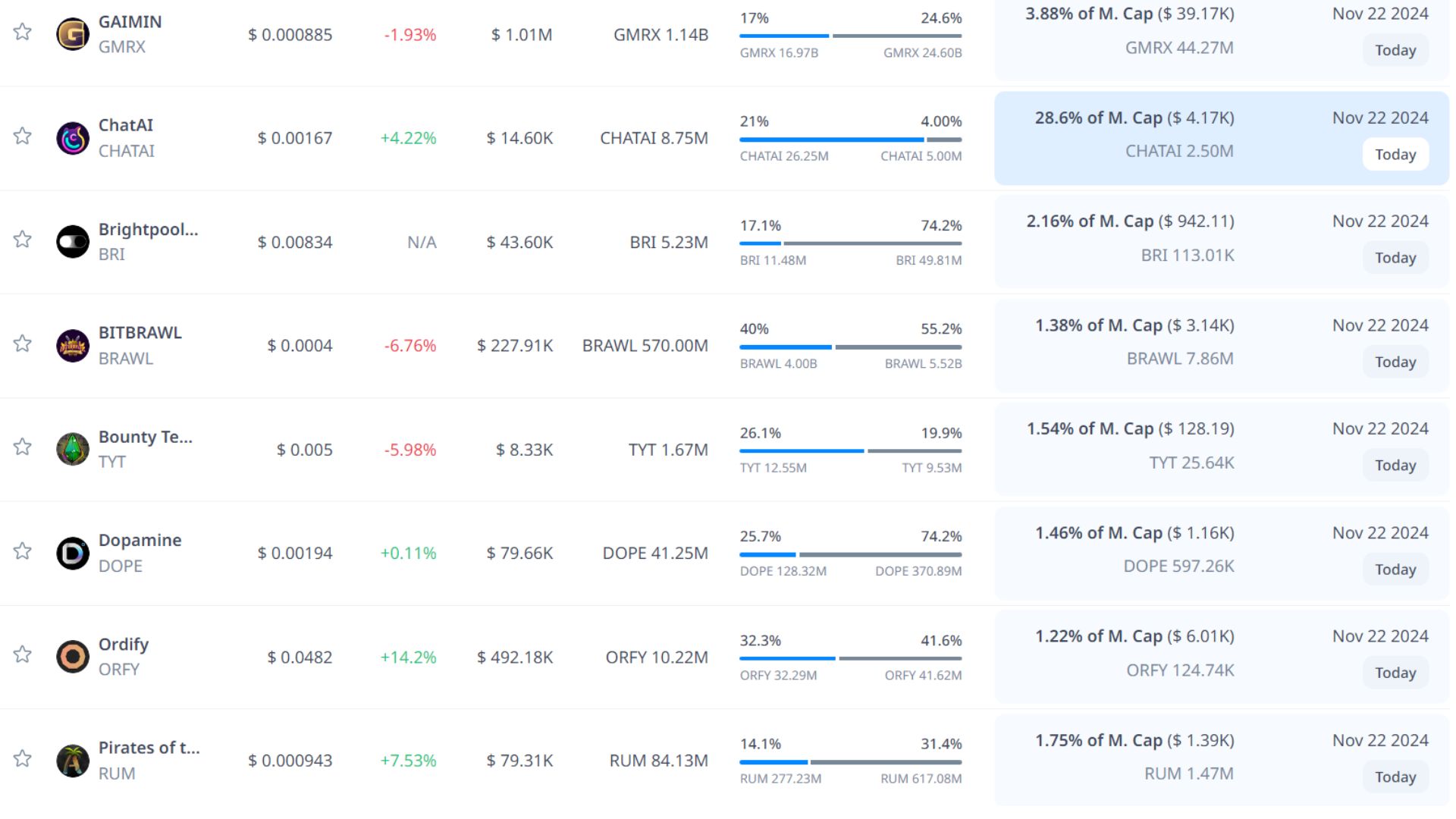Star Brightpool to add to watchlist
This screenshot has height=819, width=1456.
[22, 240]
